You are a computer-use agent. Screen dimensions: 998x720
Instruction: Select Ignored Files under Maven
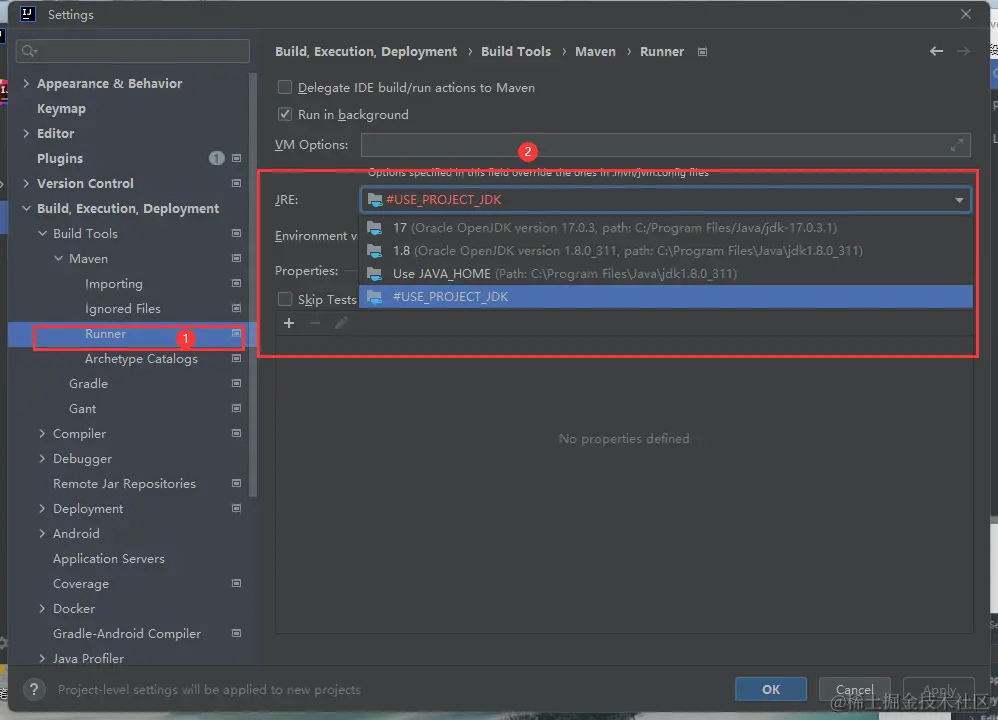pos(123,308)
